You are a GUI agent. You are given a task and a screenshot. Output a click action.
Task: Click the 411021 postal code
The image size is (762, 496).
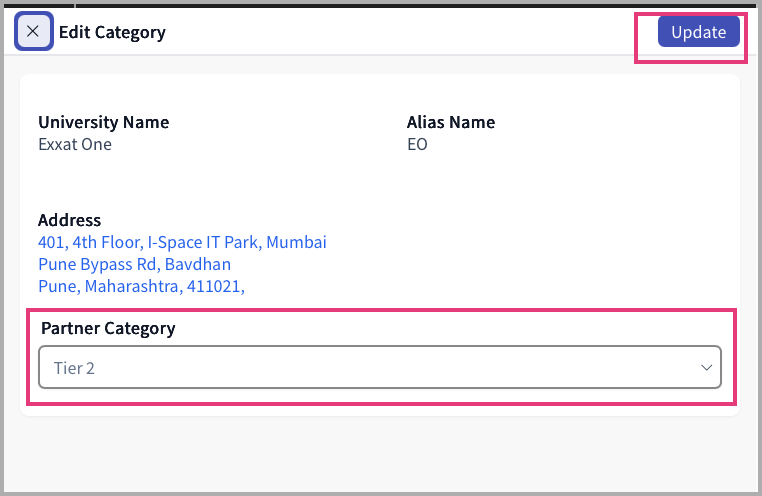pos(217,286)
